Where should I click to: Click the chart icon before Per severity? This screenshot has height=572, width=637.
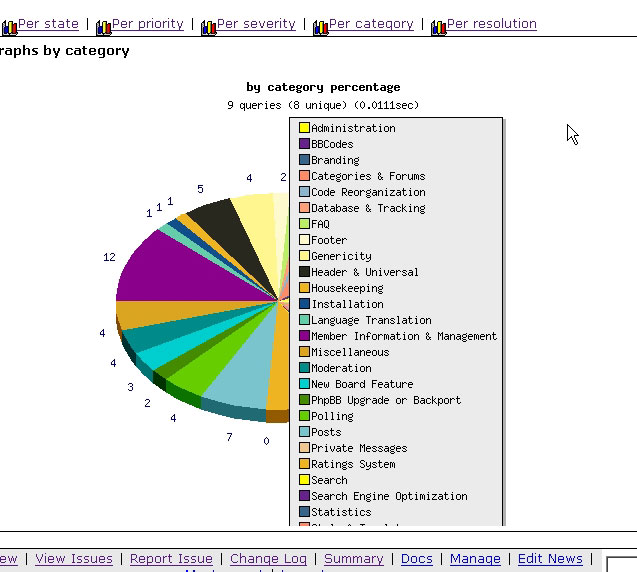click(x=208, y=27)
